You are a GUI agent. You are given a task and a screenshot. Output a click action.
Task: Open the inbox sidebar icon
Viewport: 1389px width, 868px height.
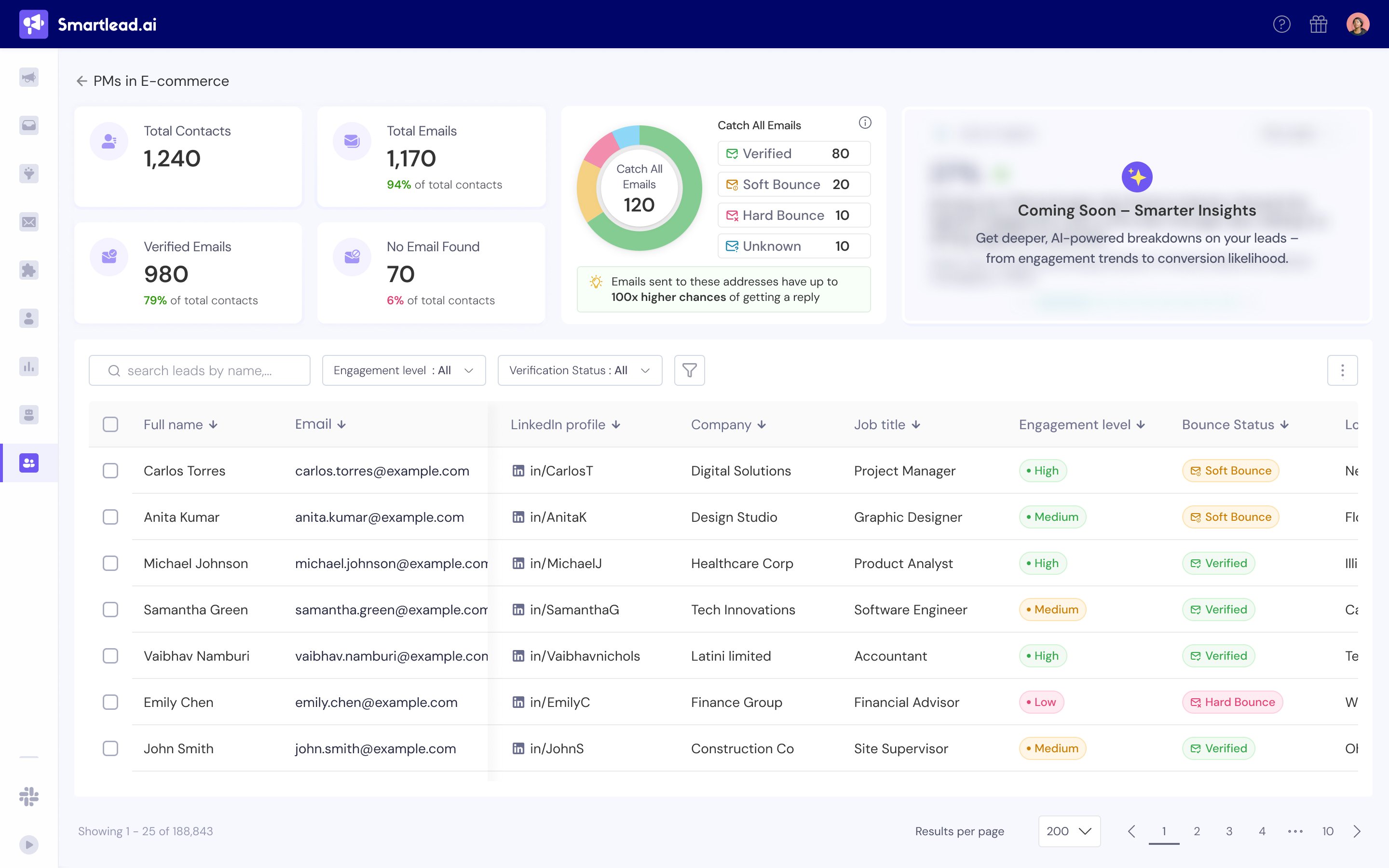[x=29, y=125]
